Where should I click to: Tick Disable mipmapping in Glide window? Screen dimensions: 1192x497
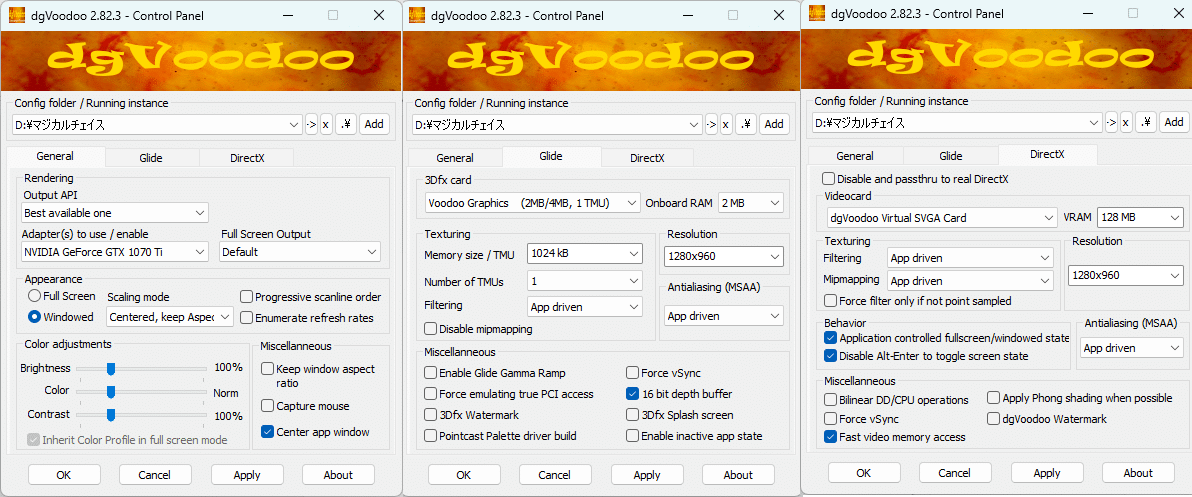(431, 329)
